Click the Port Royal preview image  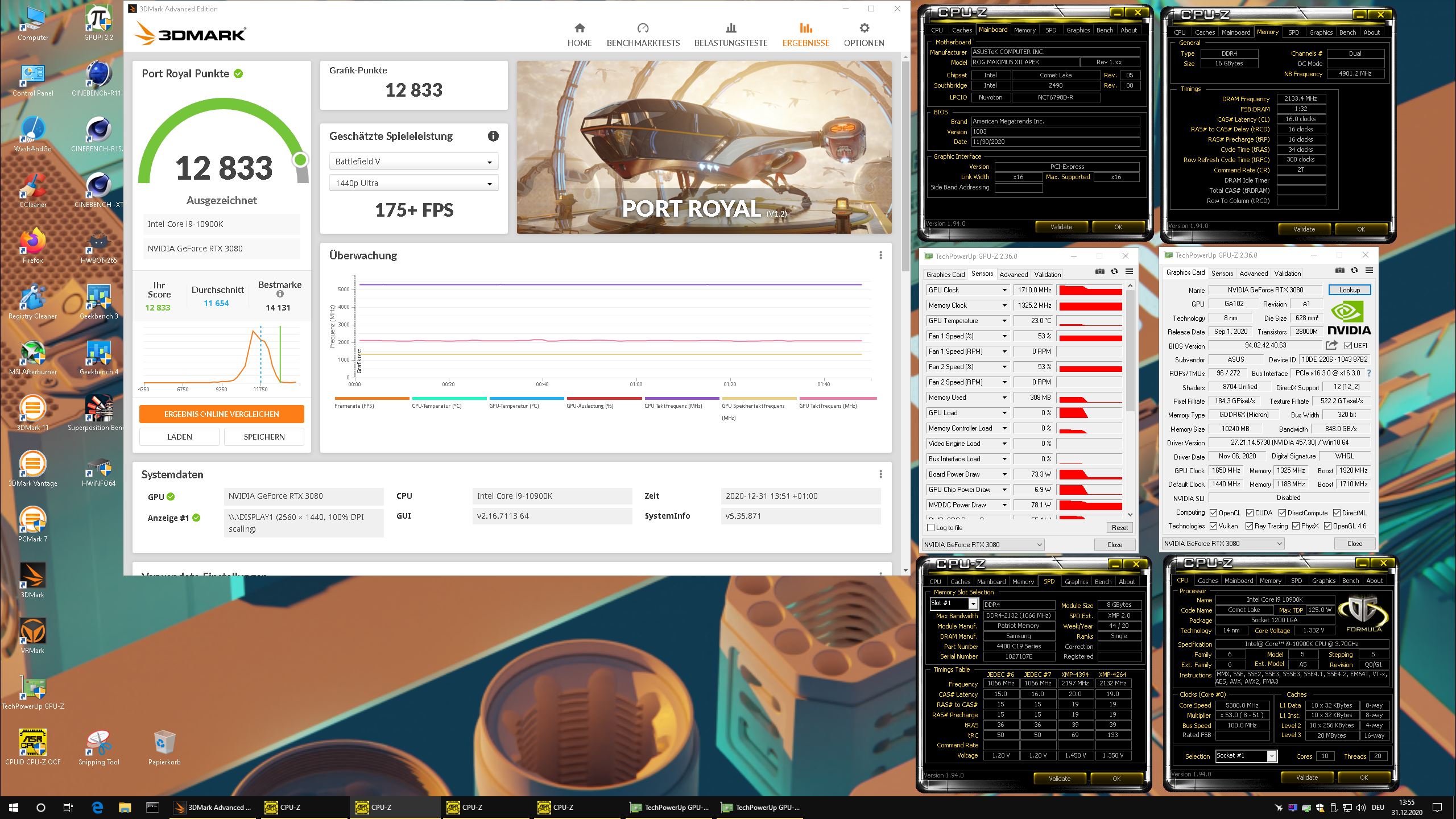pos(704,147)
